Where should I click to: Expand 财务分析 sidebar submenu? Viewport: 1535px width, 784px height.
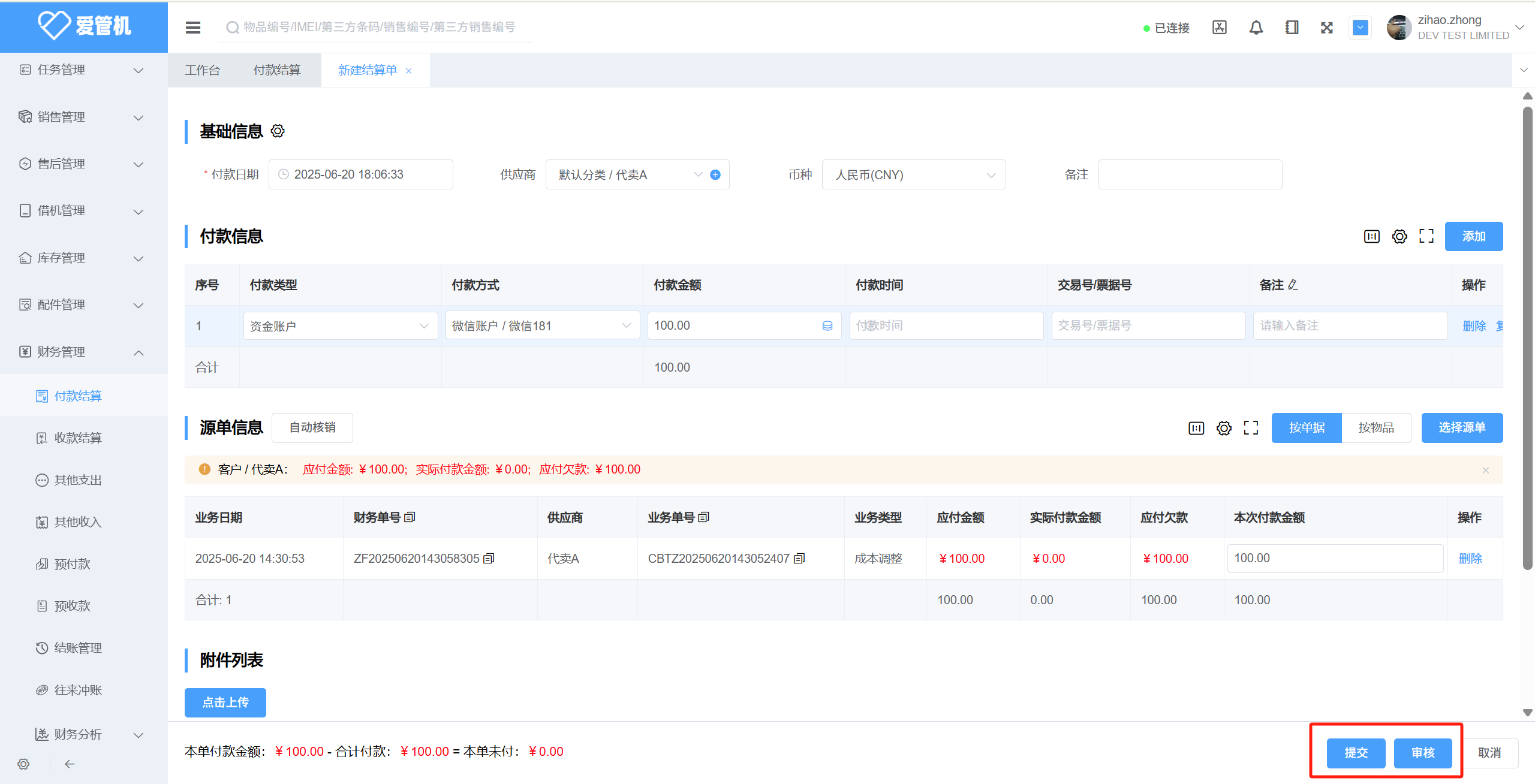pos(84,734)
